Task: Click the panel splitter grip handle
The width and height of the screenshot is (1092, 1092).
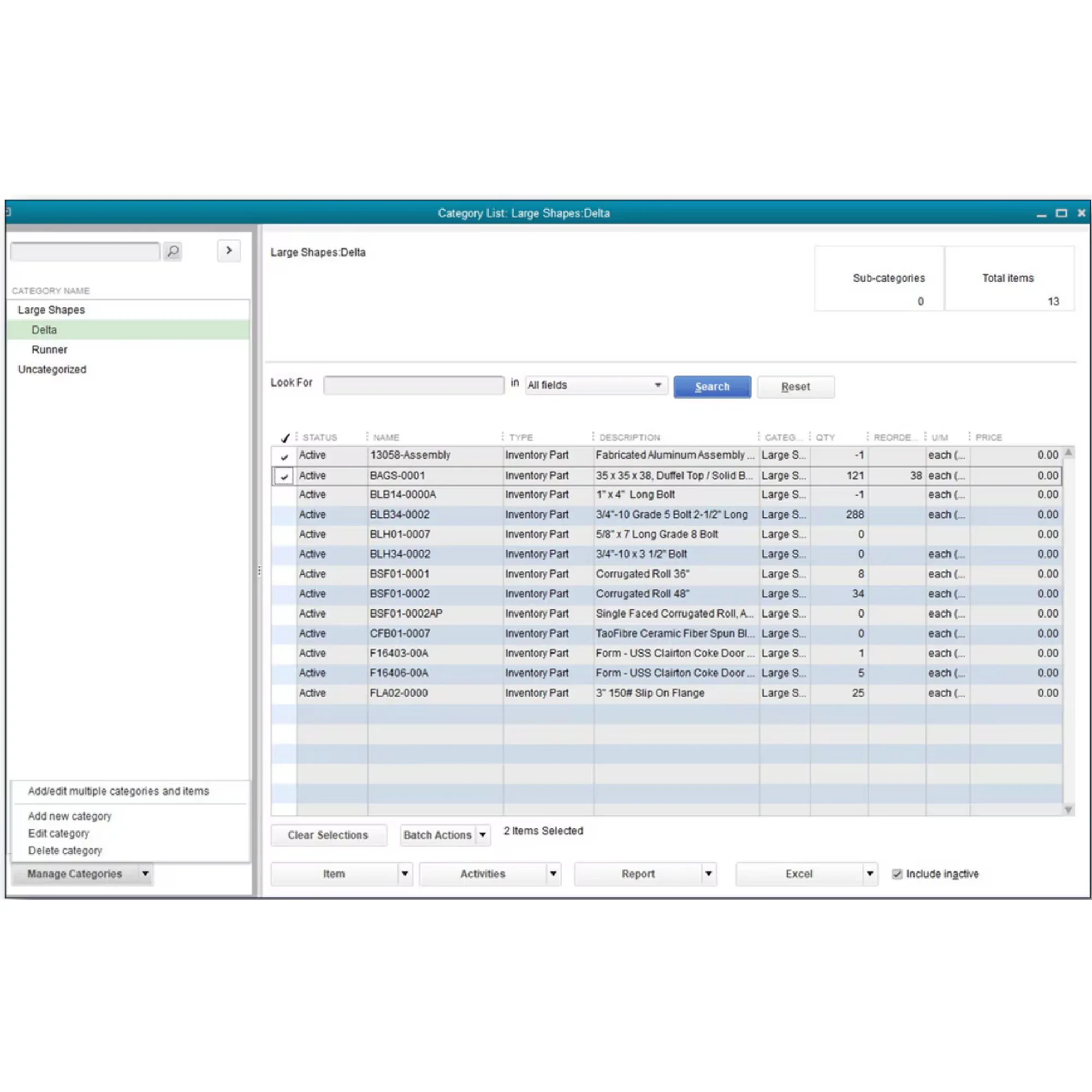Action: pos(259,571)
